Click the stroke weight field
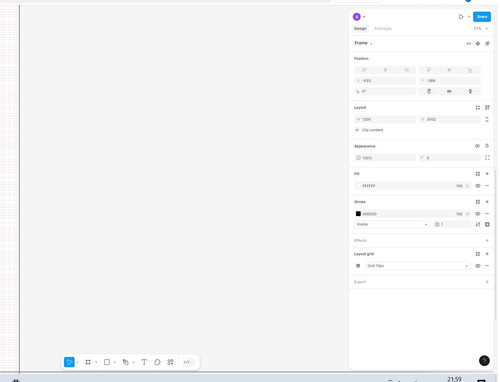The image size is (500, 382). click(452, 224)
